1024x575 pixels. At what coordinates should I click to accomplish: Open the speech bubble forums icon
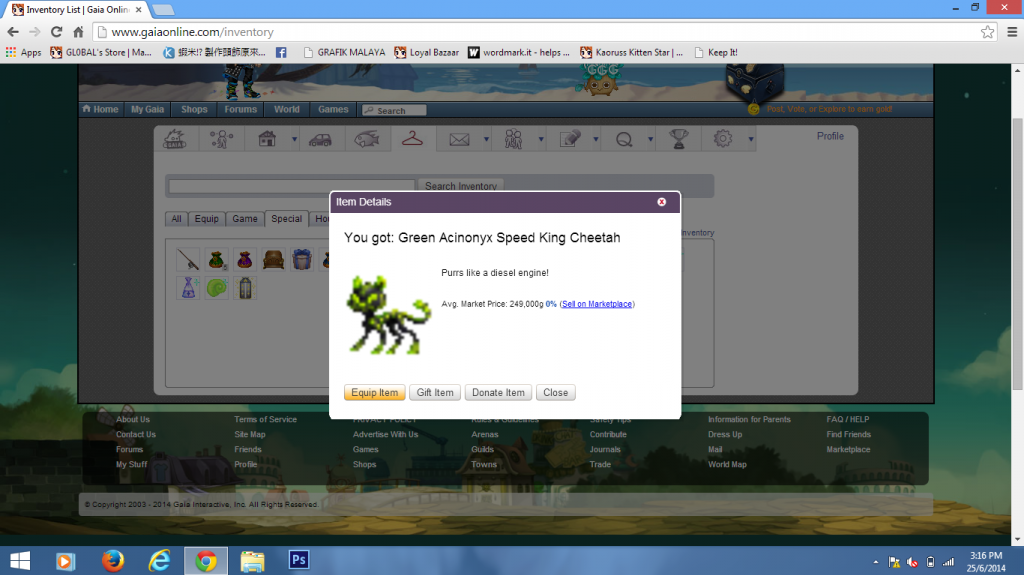(624, 139)
